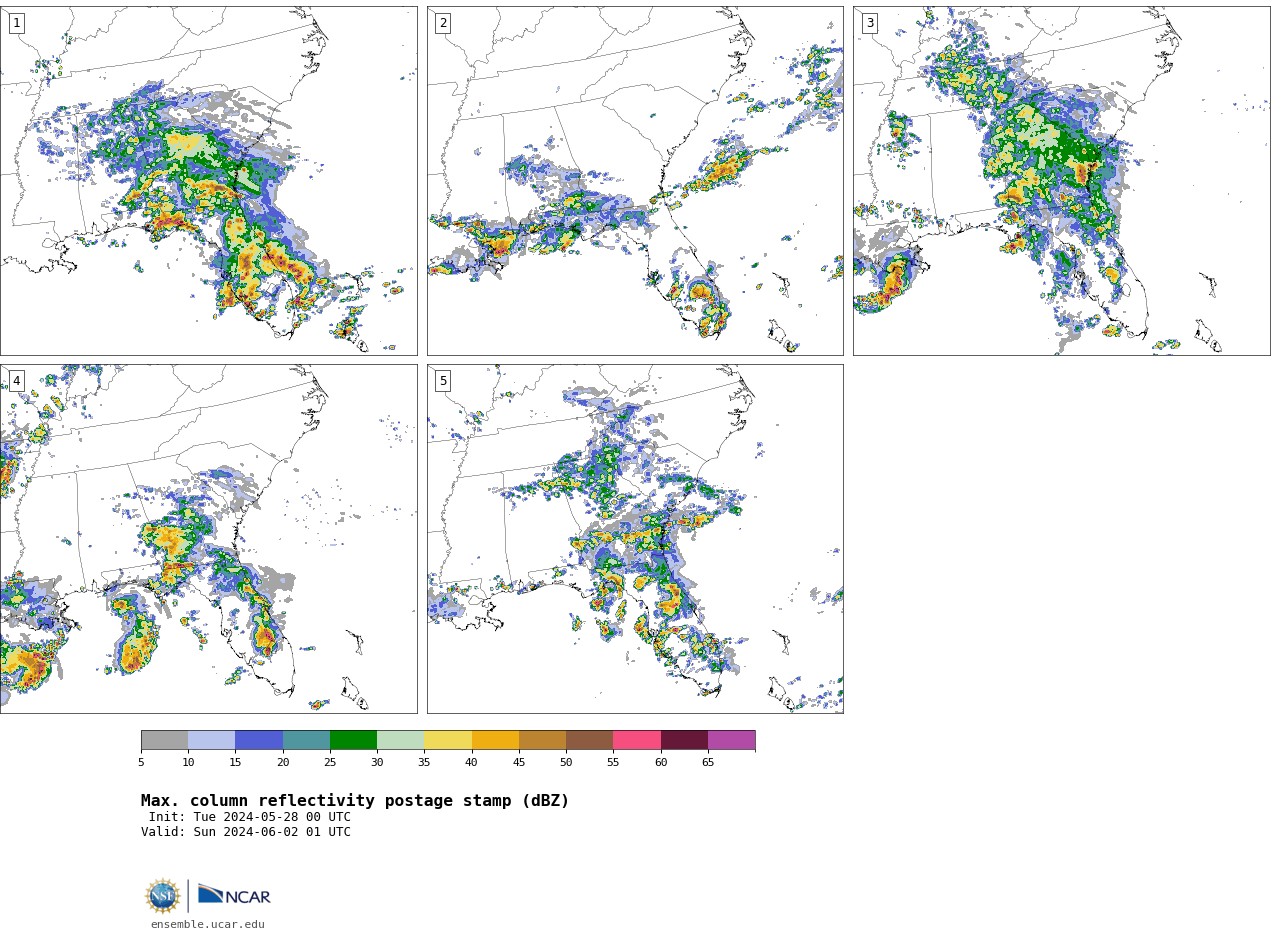Click the panel number label '2'

pyautogui.click(x=443, y=23)
